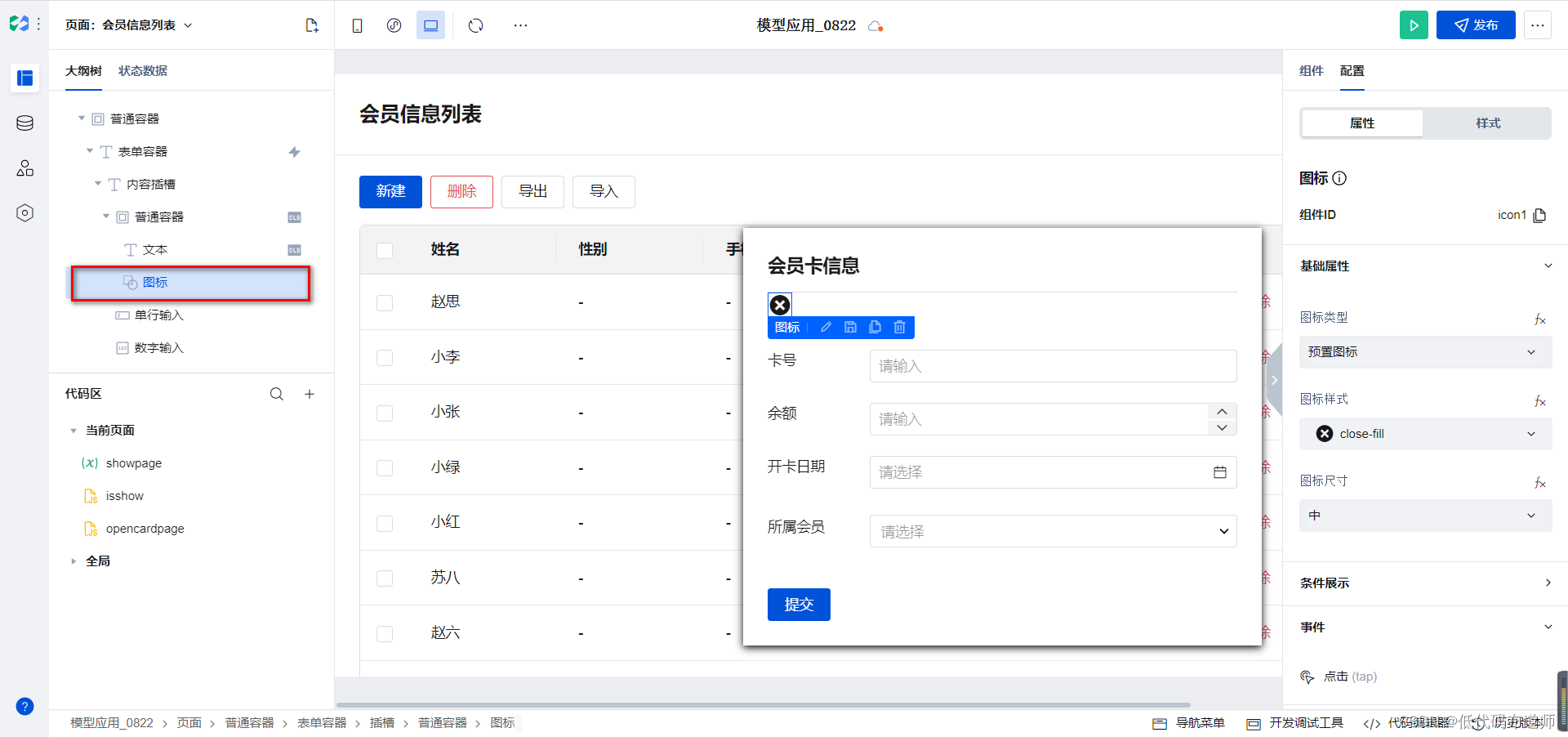Open the settings hexagon sidebar icon

click(25, 213)
